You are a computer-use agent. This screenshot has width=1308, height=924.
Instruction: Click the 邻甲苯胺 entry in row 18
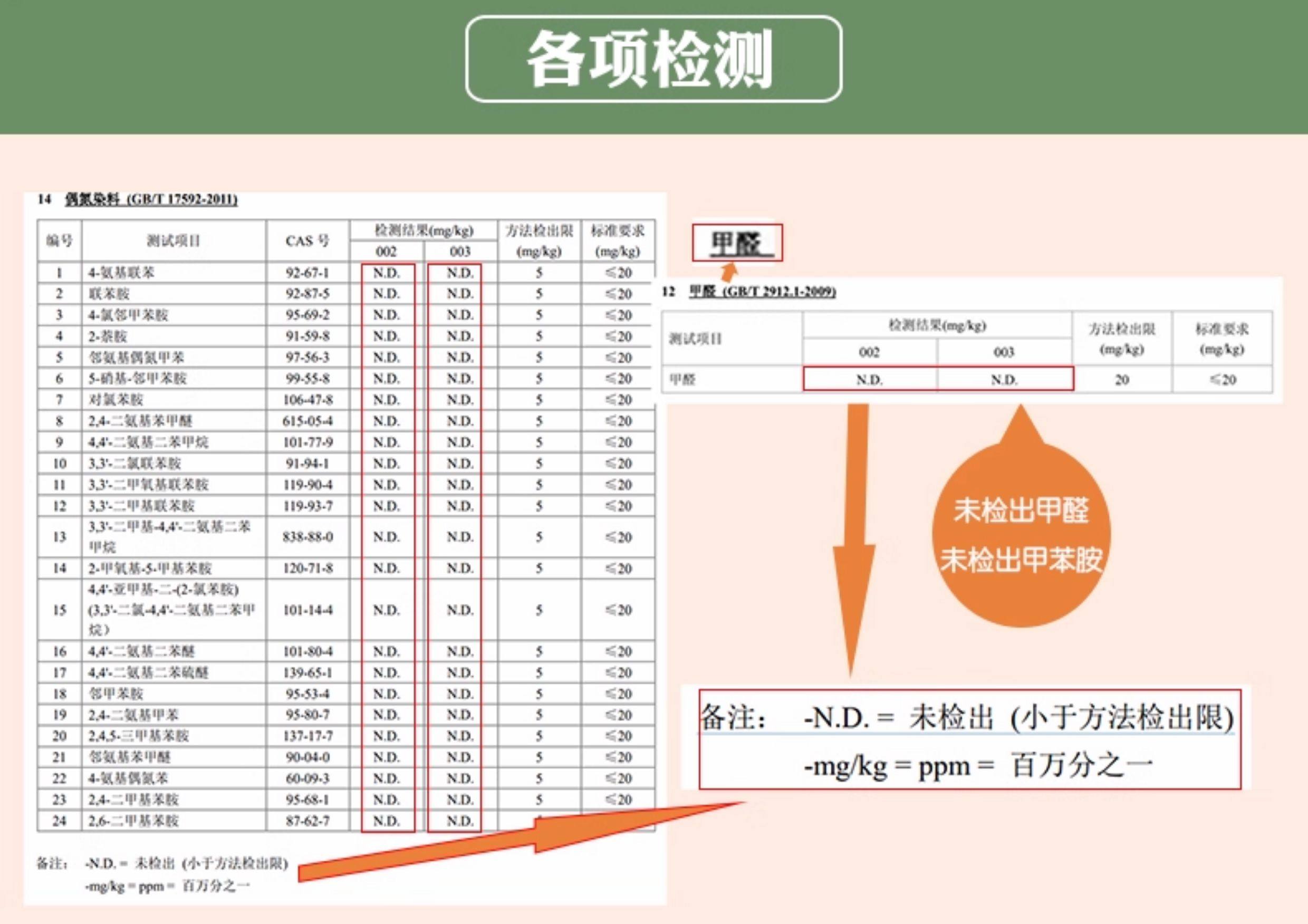[x=116, y=694]
